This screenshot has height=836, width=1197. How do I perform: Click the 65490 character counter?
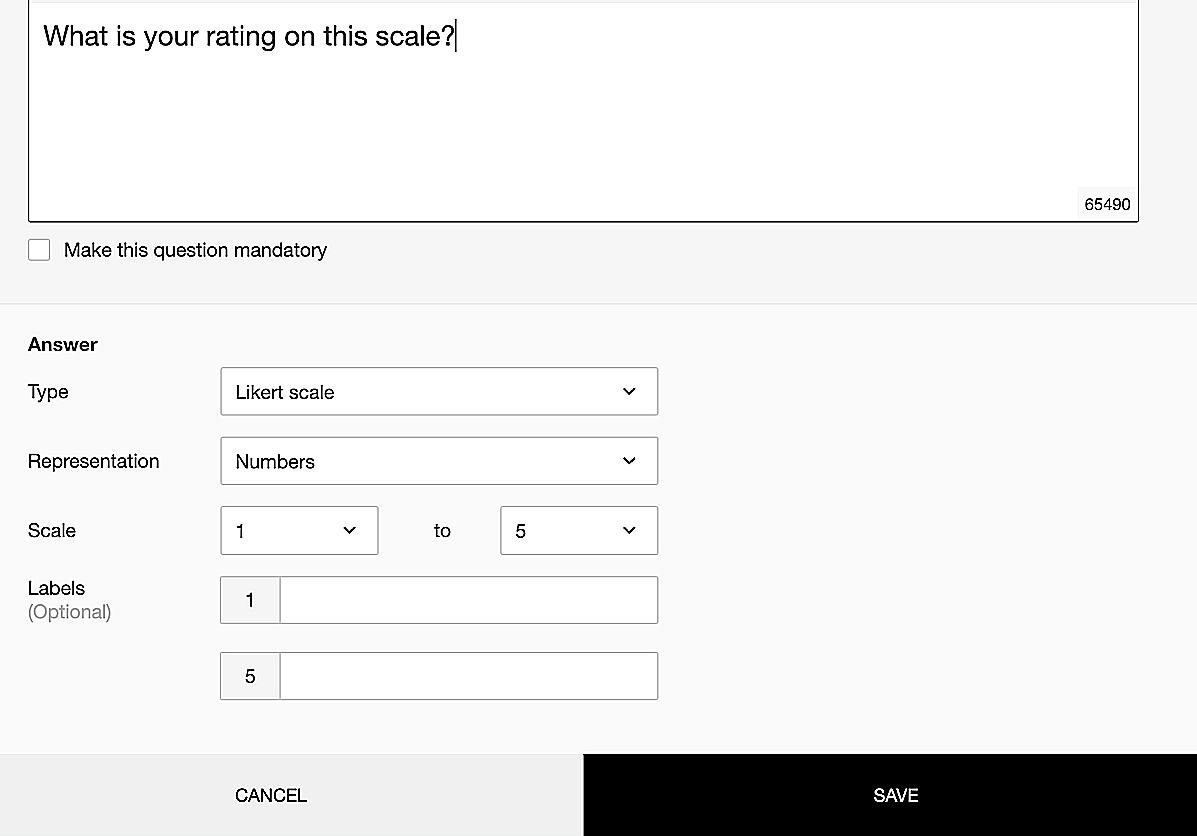coord(1107,204)
